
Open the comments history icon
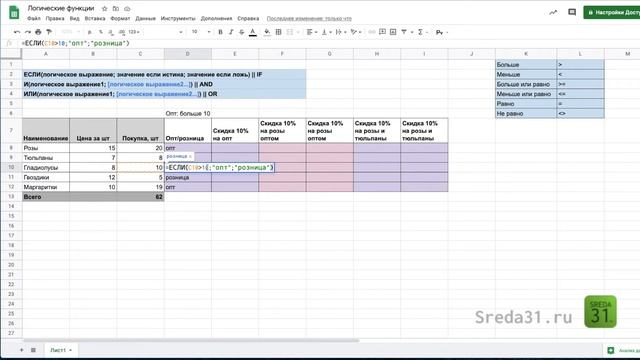click(x=572, y=12)
